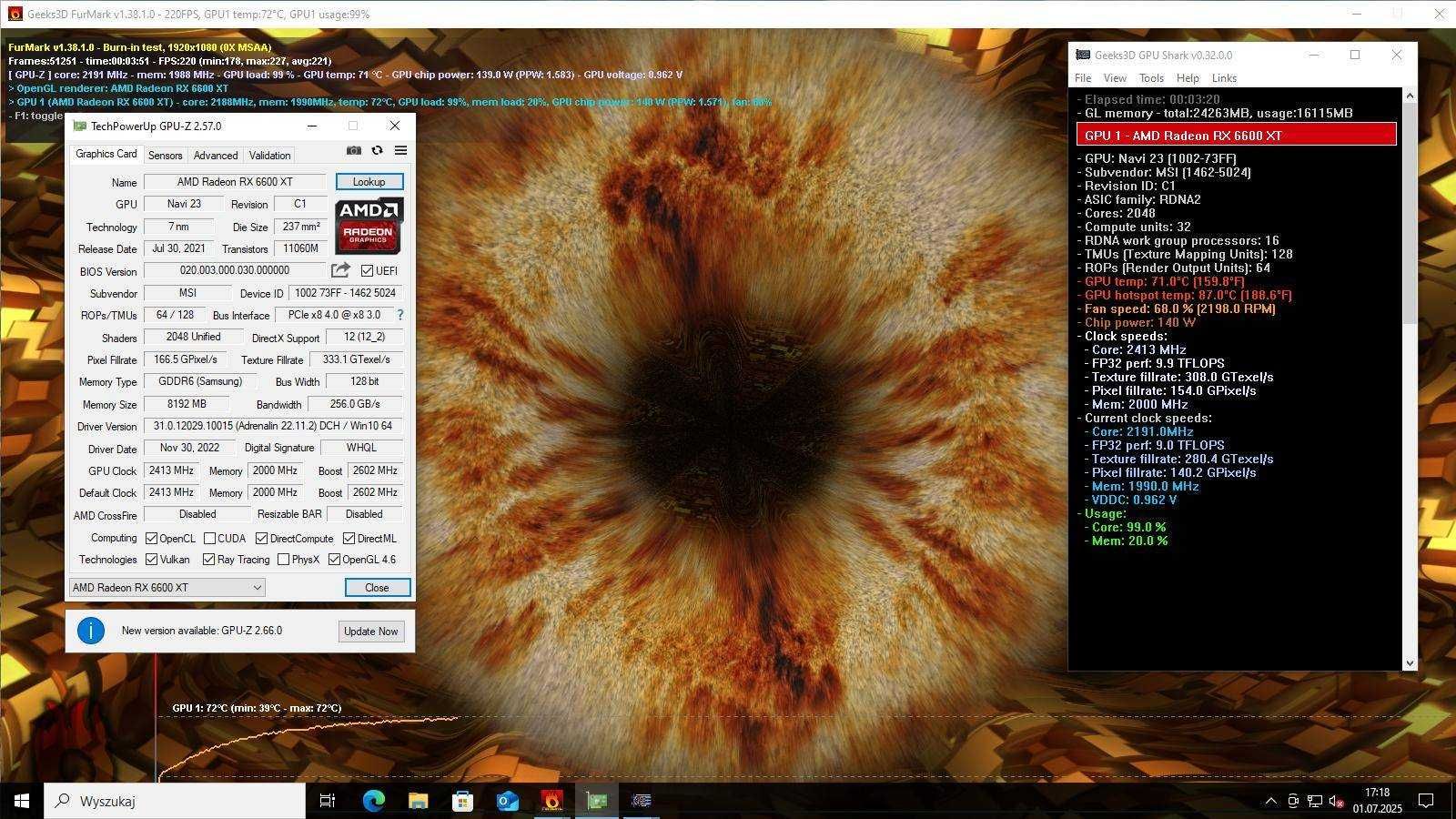
Task: Click the BIOS Version value field
Action: pyautogui.click(x=235, y=270)
